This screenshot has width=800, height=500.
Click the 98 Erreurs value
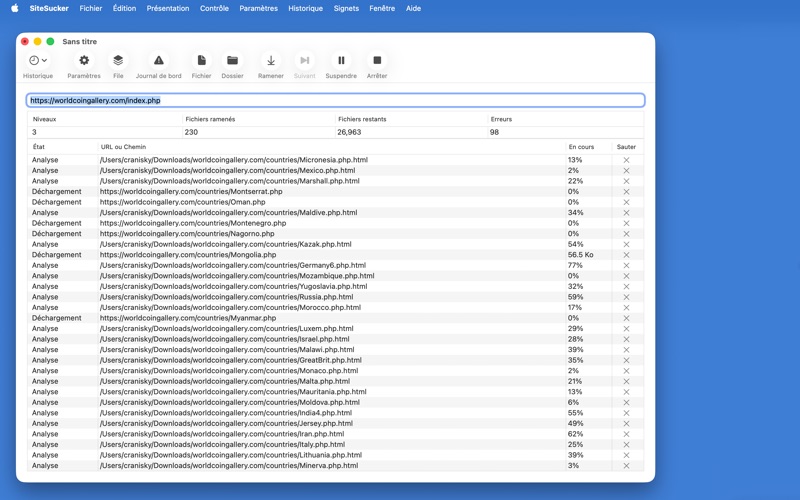[494, 132]
